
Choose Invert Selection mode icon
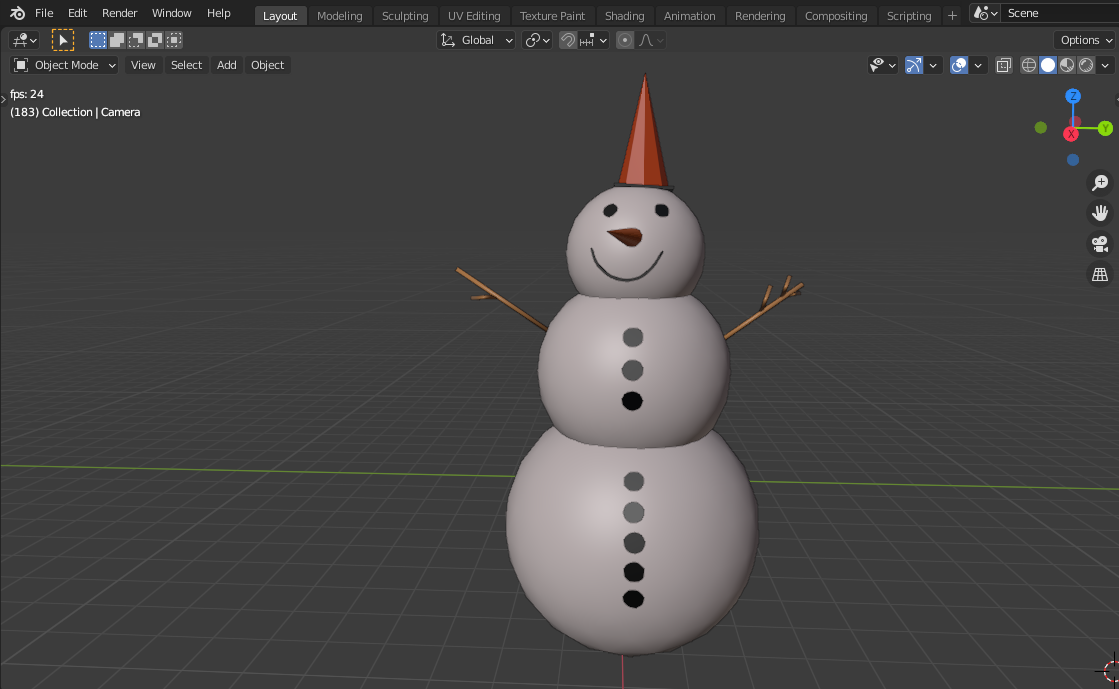[x=155, y=40]
